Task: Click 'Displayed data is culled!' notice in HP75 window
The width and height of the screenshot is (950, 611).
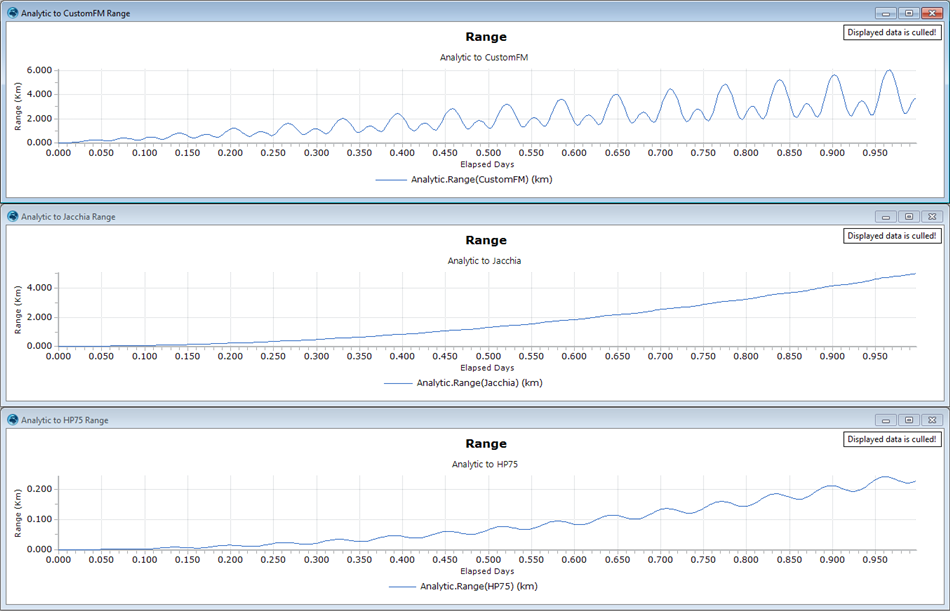Action: point(892,439)
